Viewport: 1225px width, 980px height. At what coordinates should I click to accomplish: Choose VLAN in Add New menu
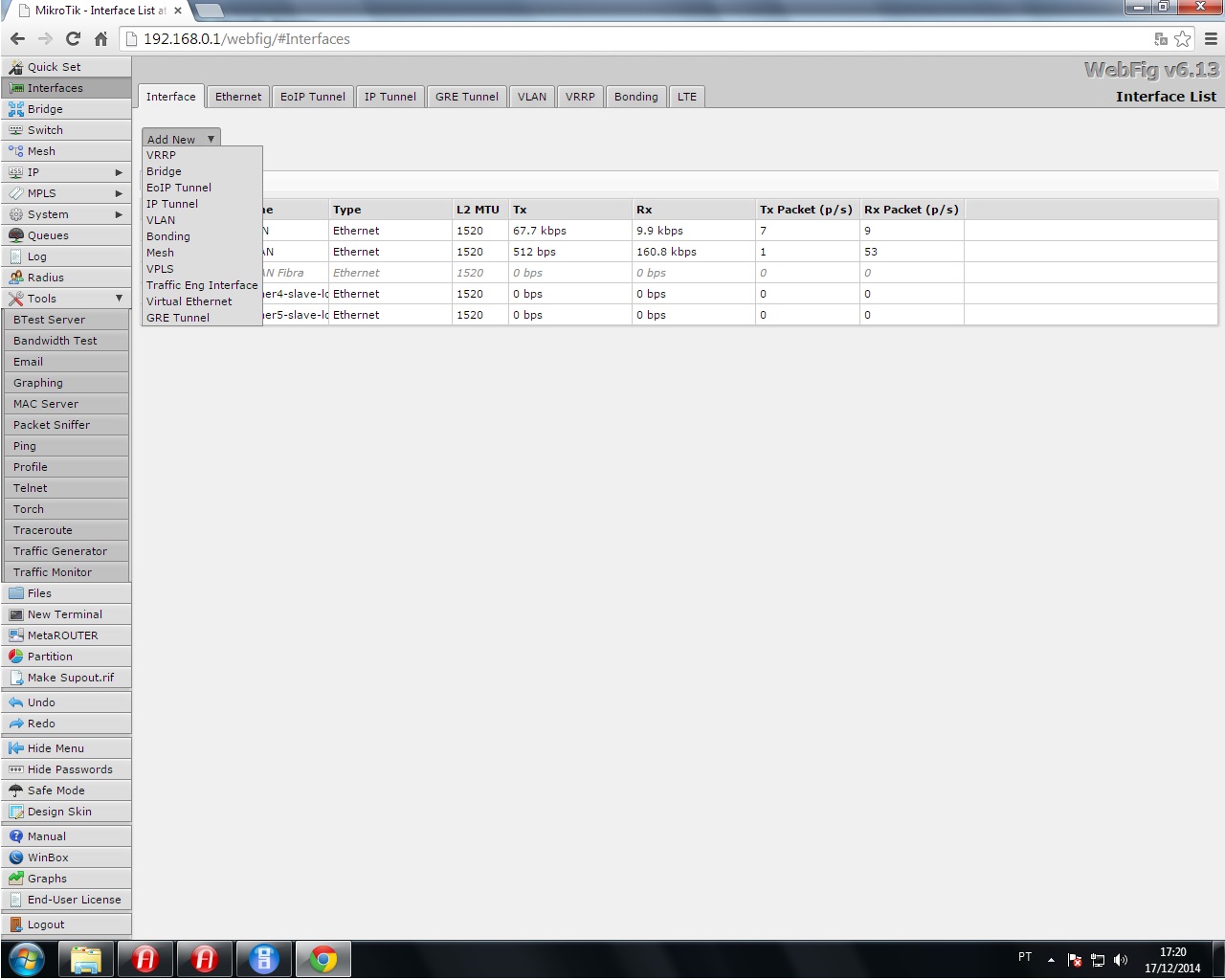point(202,220)
